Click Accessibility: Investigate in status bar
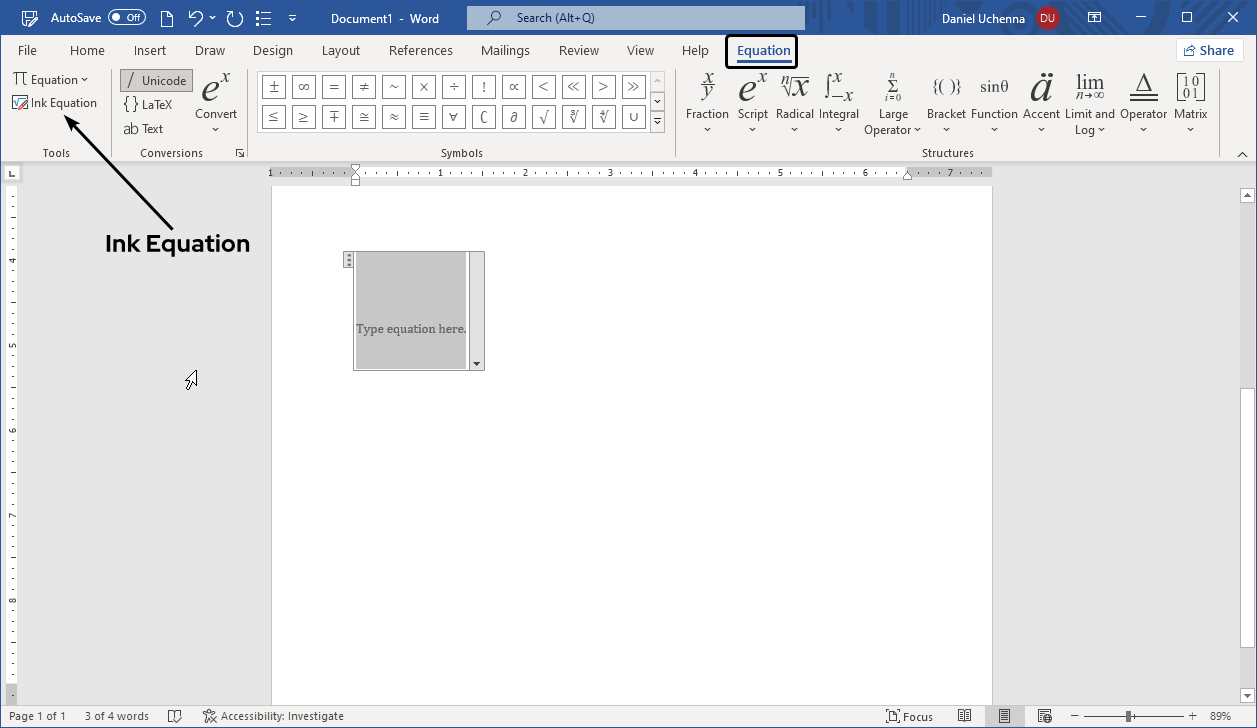The width and height of the screenshot is (1257, 728). 273,716
